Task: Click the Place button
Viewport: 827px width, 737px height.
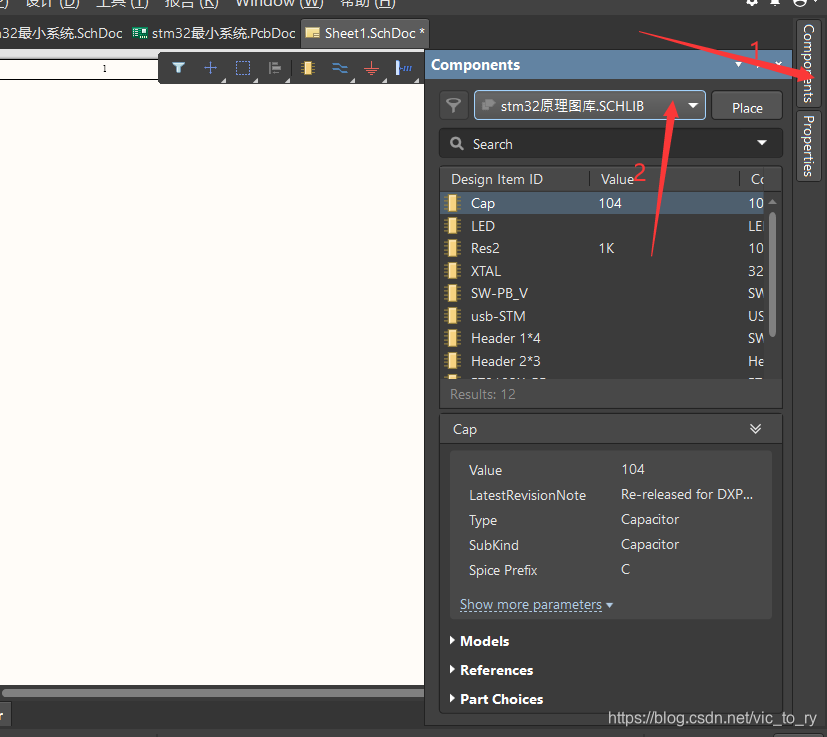Action: click(x=747, y=107)
